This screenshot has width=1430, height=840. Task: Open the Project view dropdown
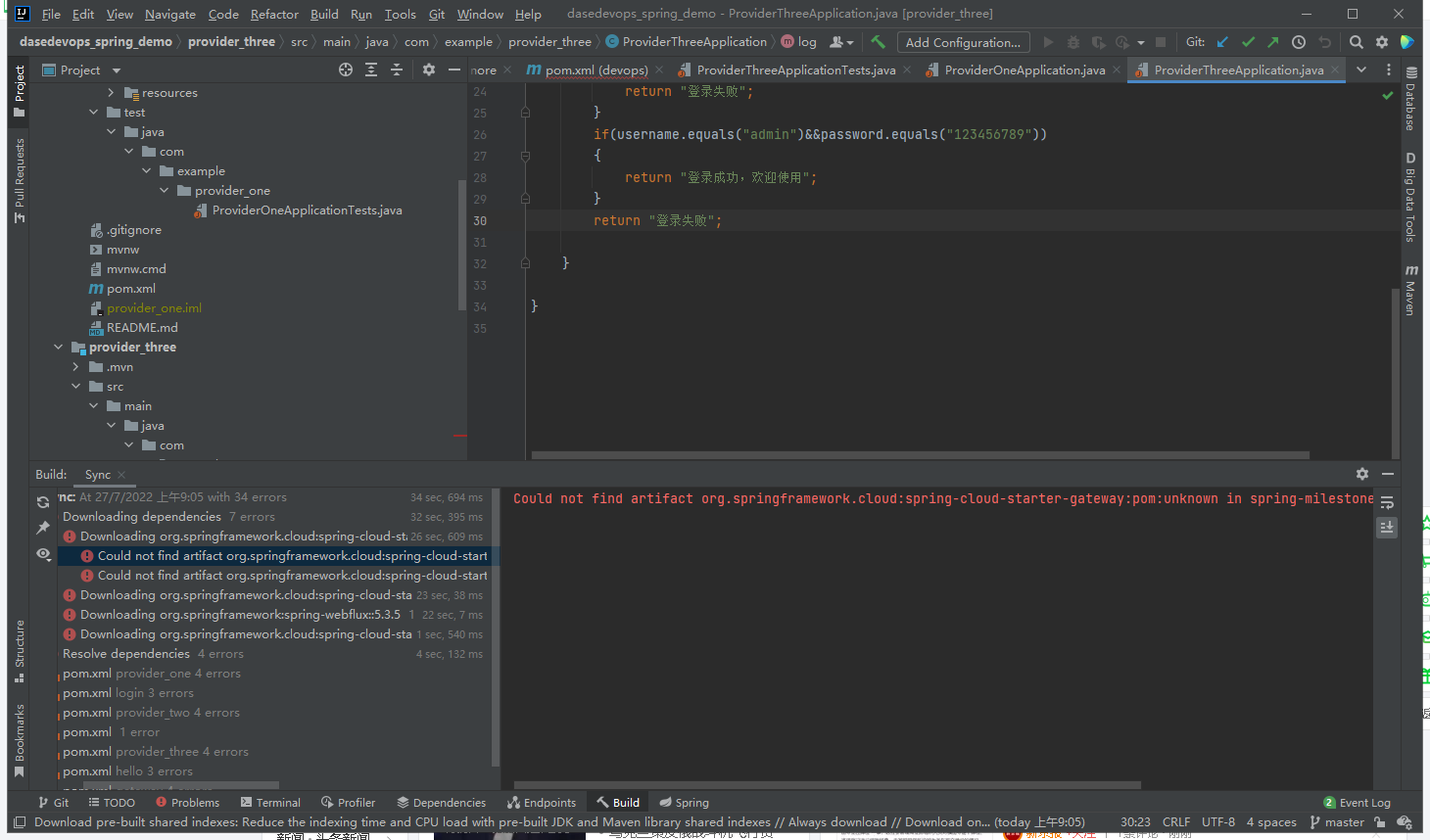point(117,70)
